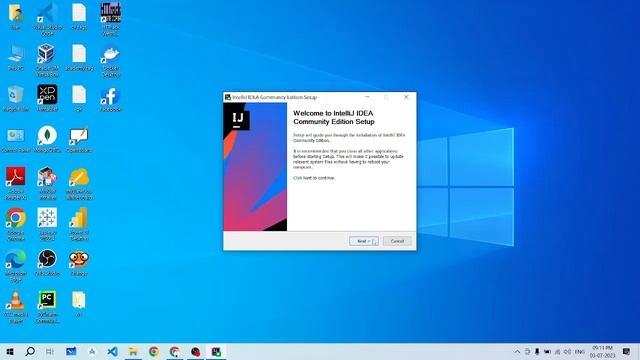Select the Tableau desktop shortcut
Viewport: 640px width, 360px height.
click(47, 223)
